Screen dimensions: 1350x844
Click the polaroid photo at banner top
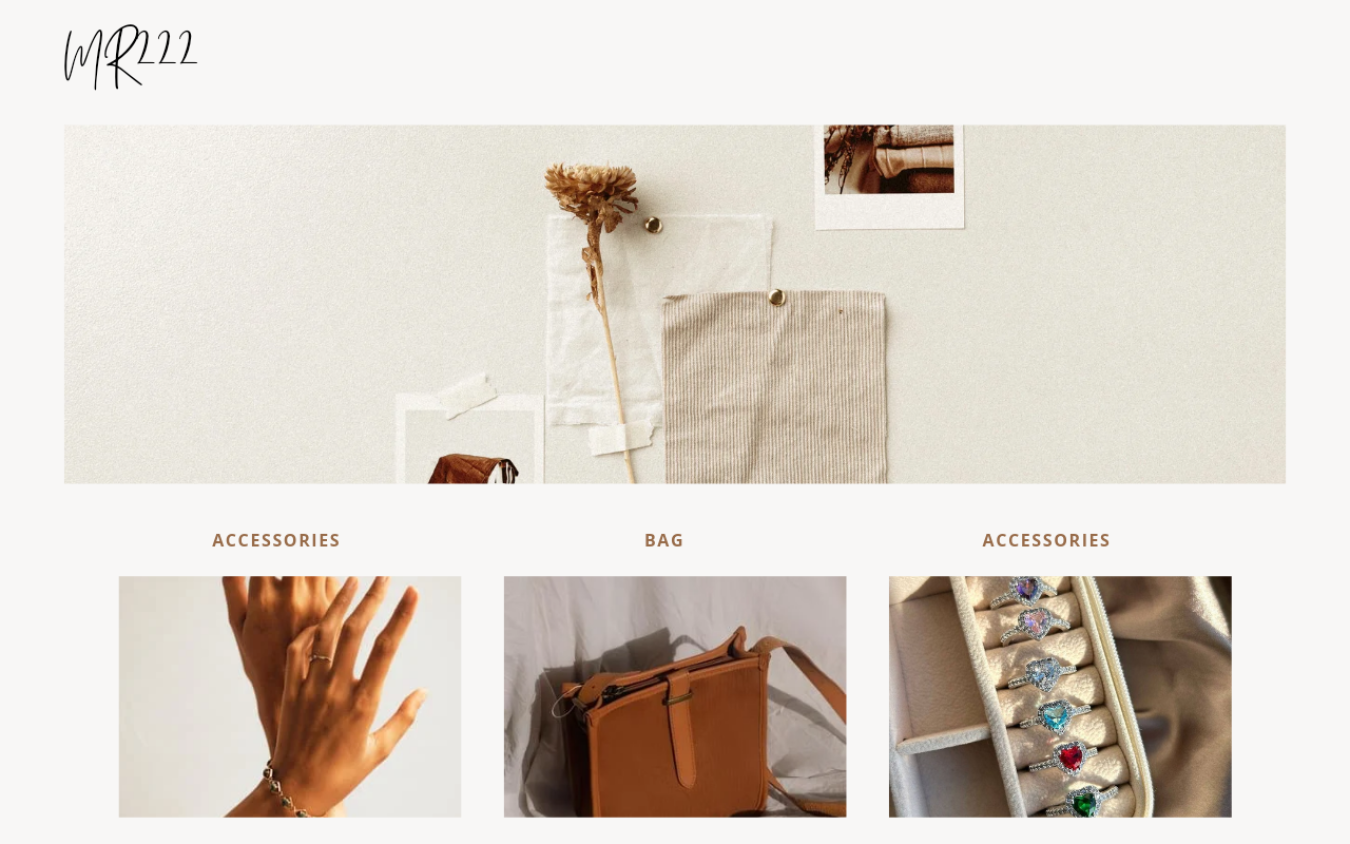click(x=889, y=176)
